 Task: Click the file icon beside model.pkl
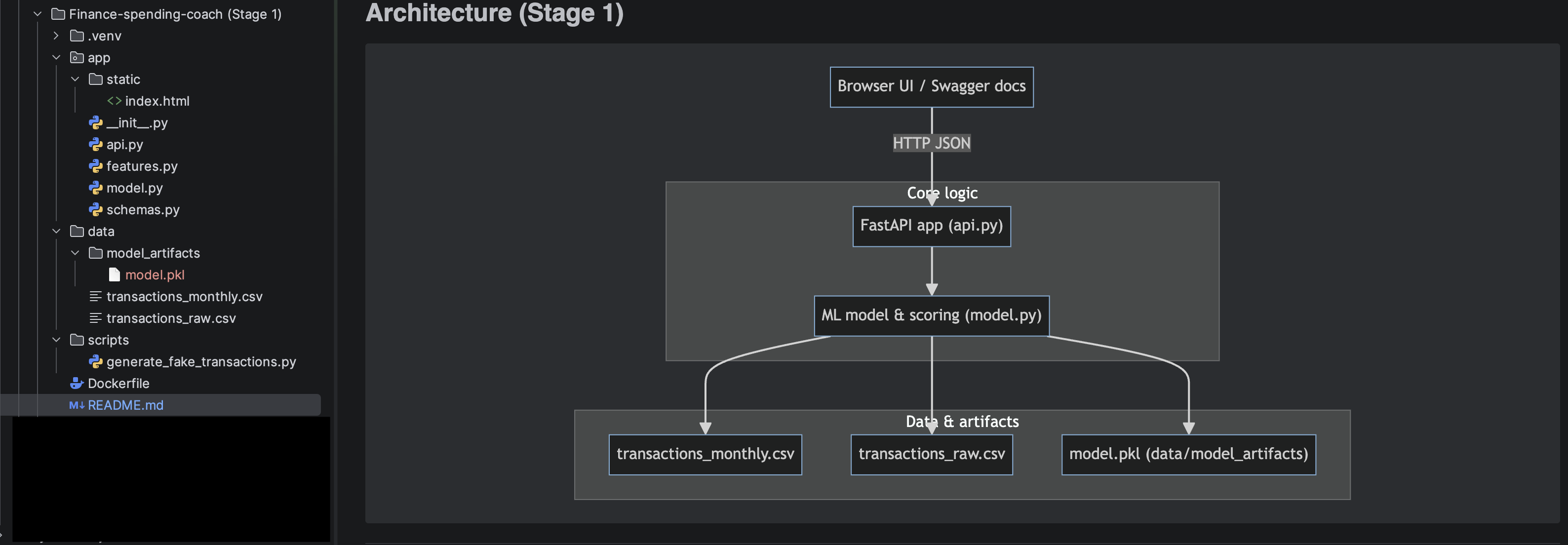(114, 274)
